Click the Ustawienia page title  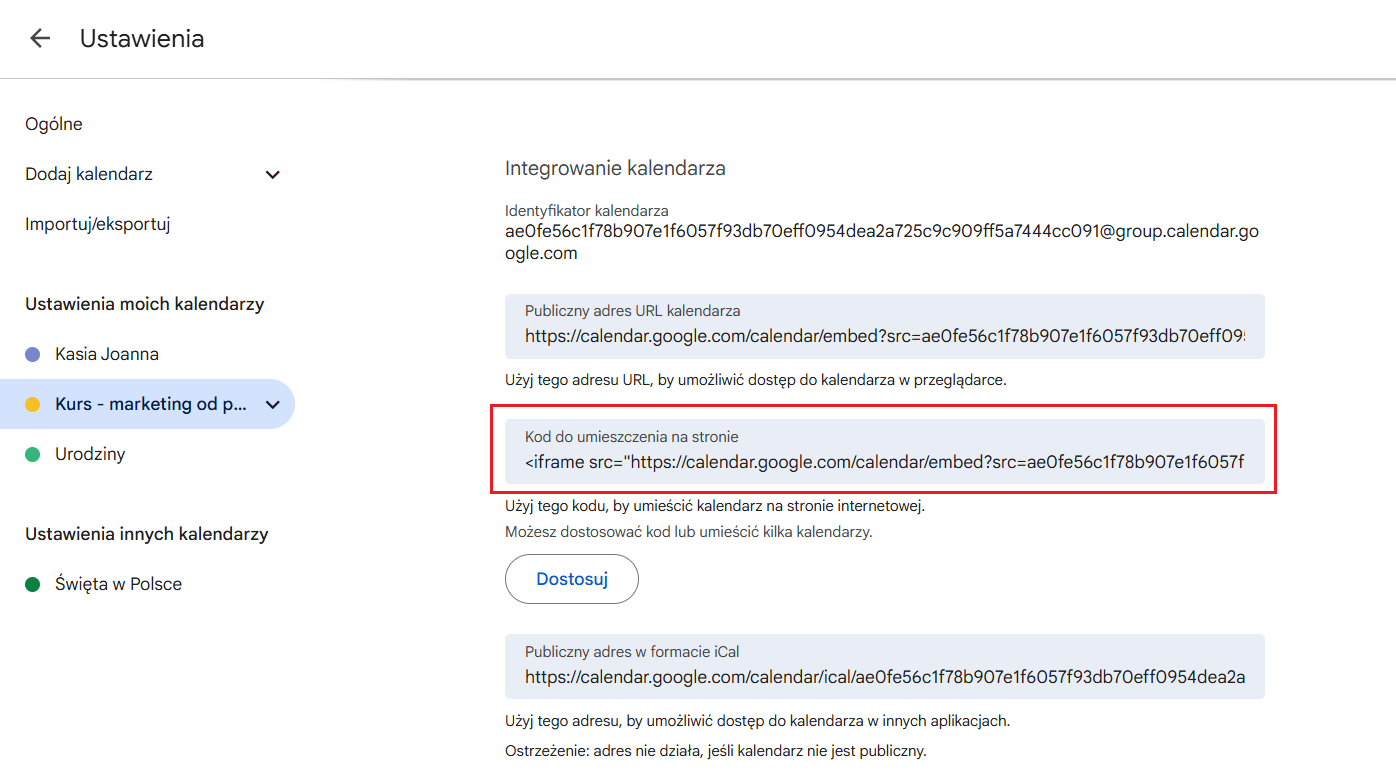click(142, 39)
